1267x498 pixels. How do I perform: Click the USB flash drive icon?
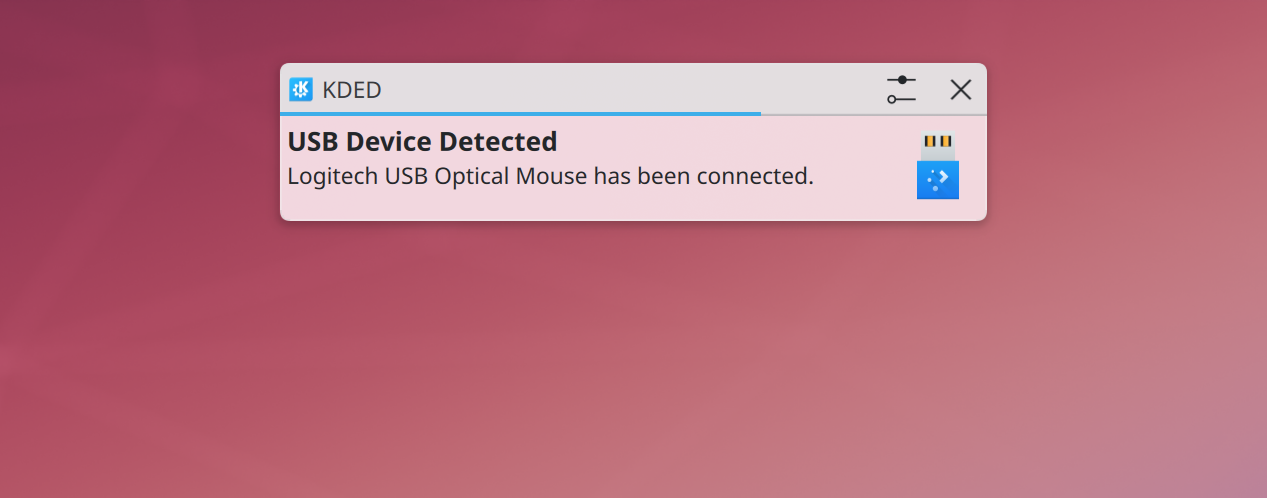click(x=938, y=165)
